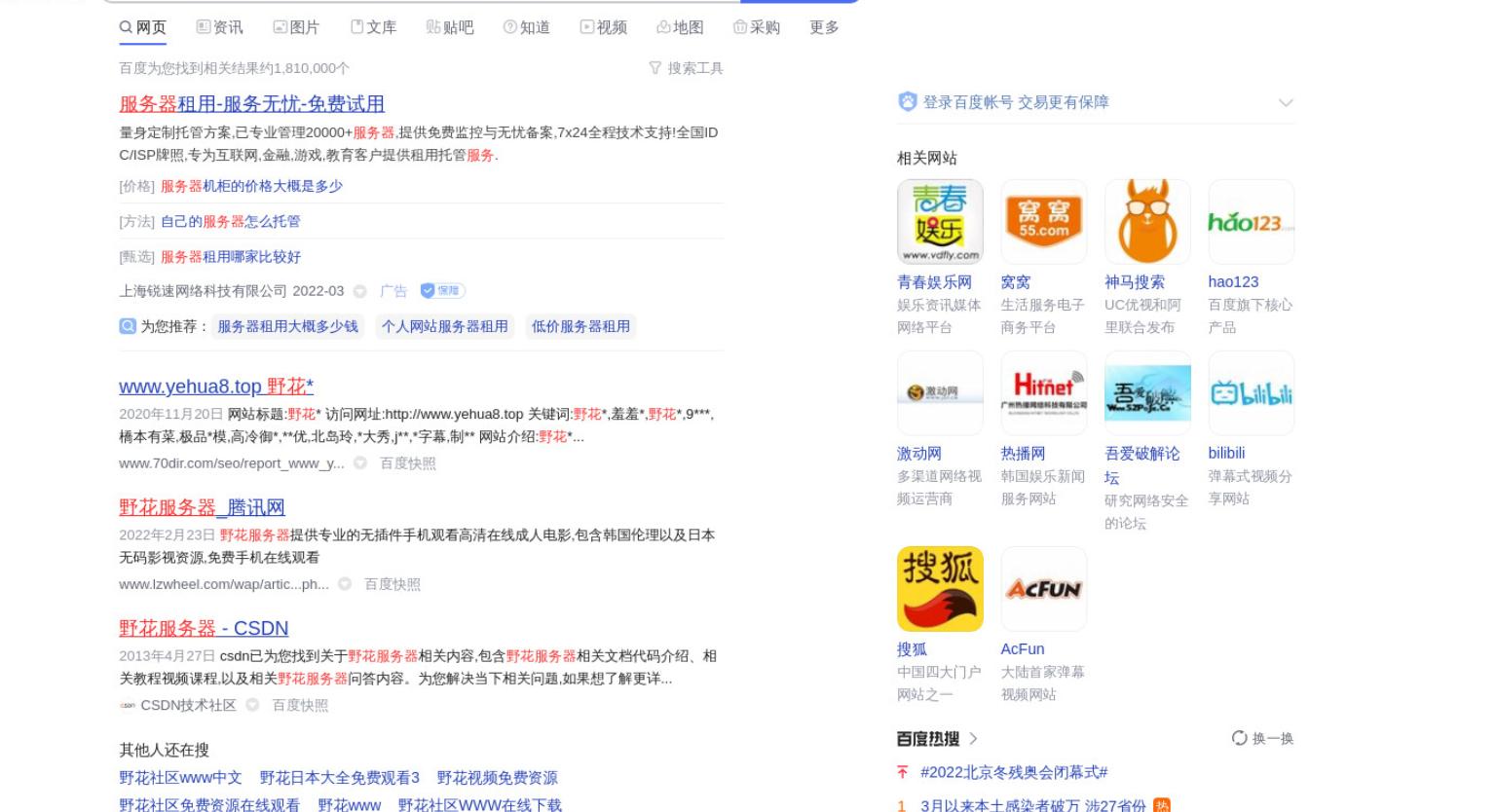The image size is (1496, 812).
Task: Open the AcFun logo thumbnail
Action: click(x=1044, y=589)
